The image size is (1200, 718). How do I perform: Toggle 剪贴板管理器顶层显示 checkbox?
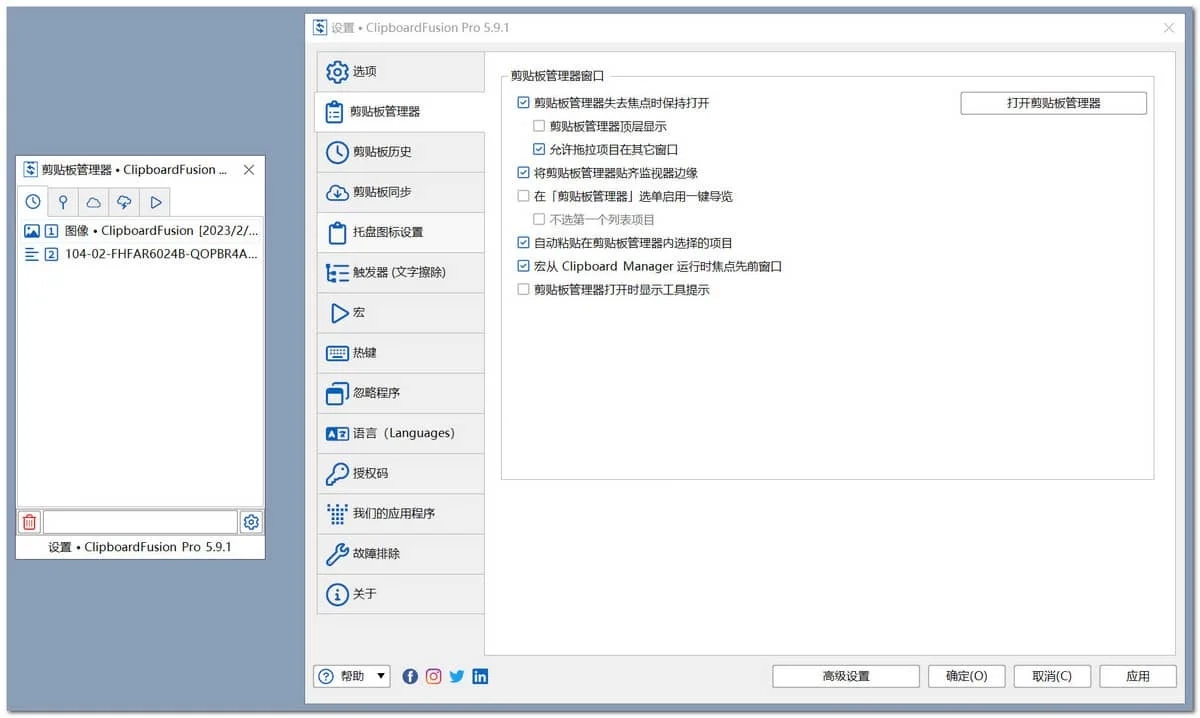(539, 126)
